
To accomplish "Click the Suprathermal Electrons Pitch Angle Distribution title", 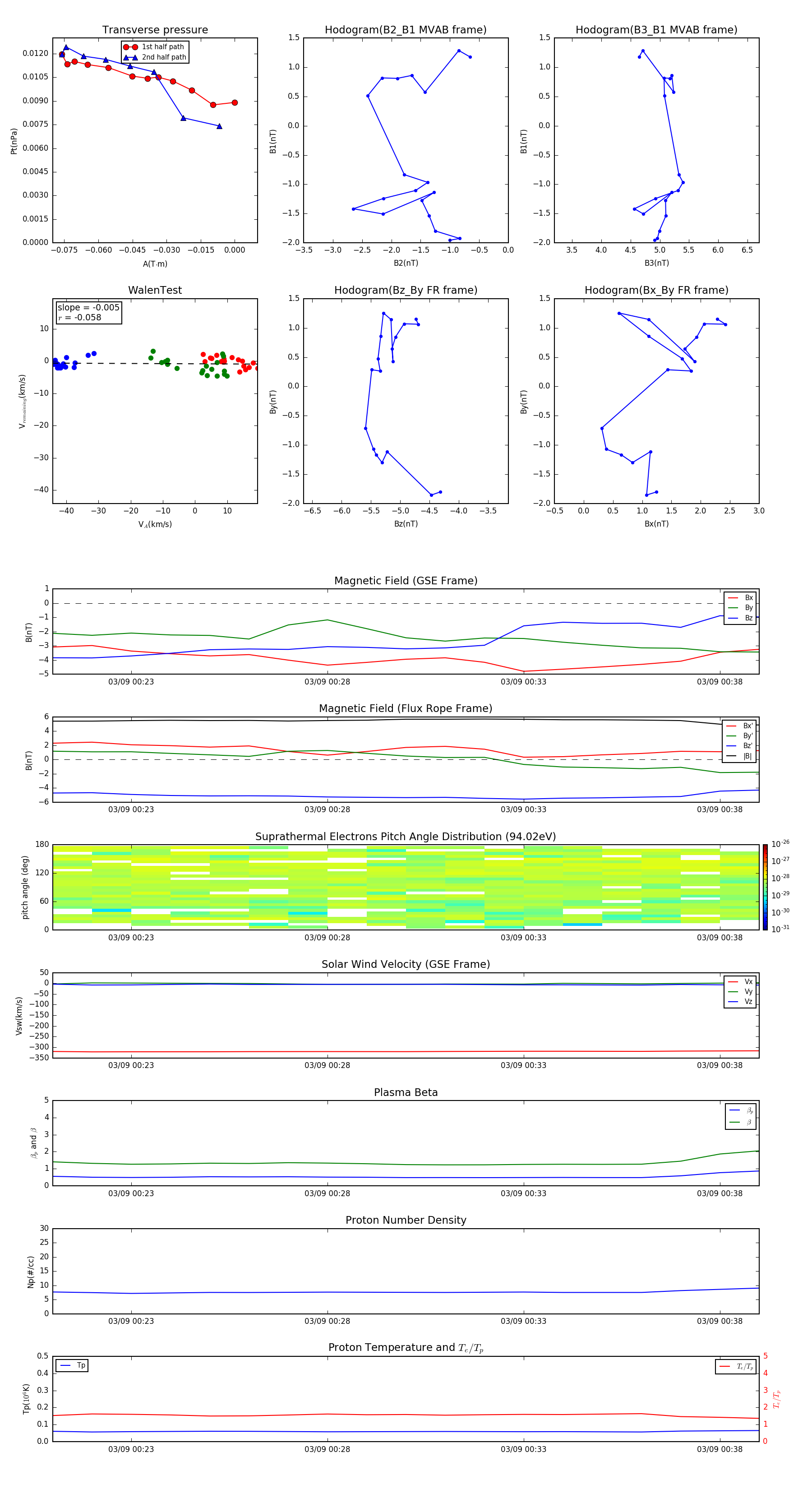I will (x=406, y=837).
